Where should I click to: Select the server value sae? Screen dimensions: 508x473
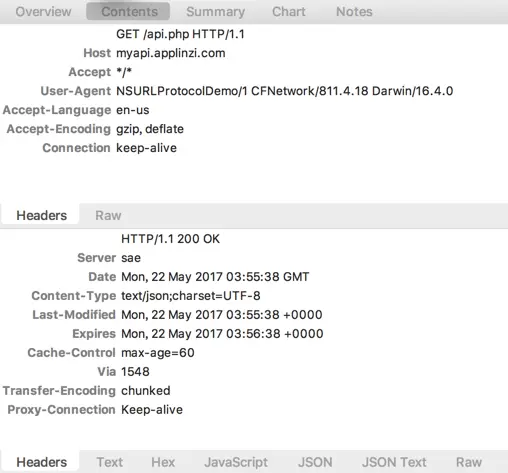click(131, 258)
